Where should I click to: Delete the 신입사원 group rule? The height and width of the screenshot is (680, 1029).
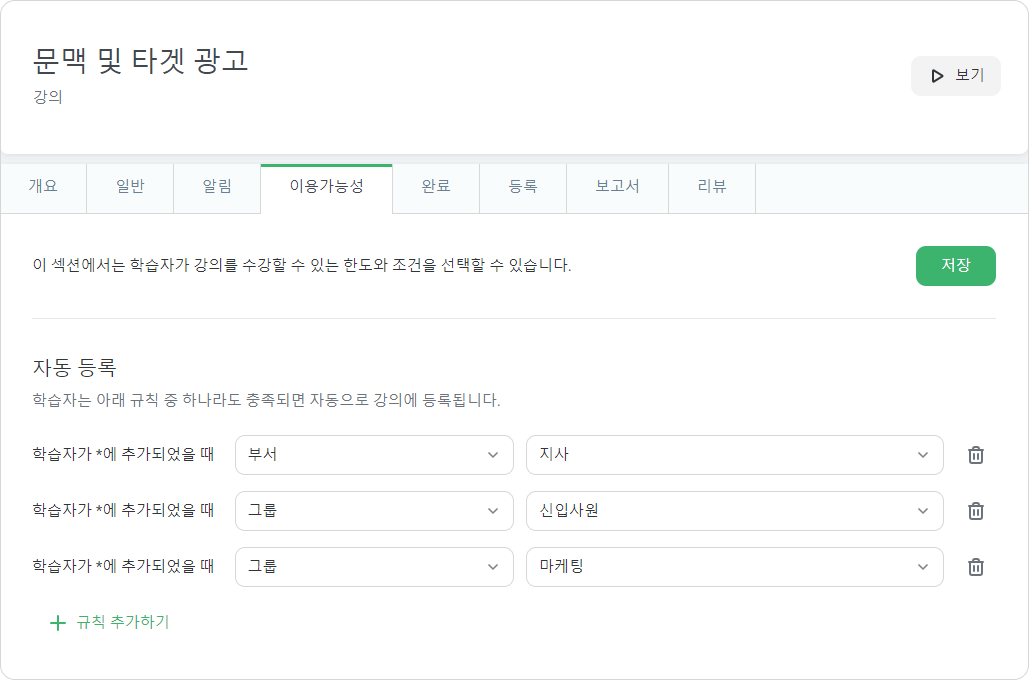click(x=976, y=511)
